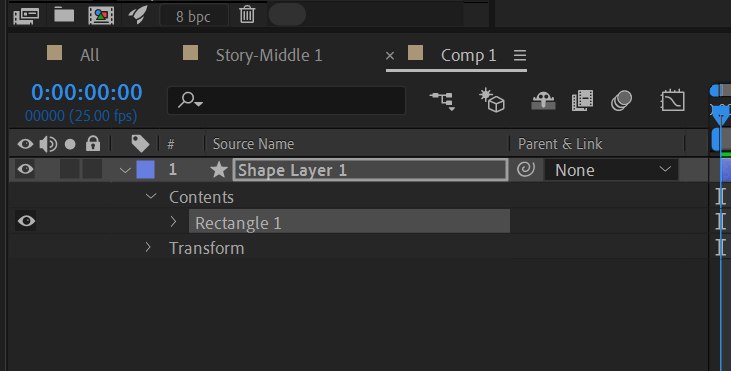
Task: Open the Parent None dropdown
Action: [611, 170]
